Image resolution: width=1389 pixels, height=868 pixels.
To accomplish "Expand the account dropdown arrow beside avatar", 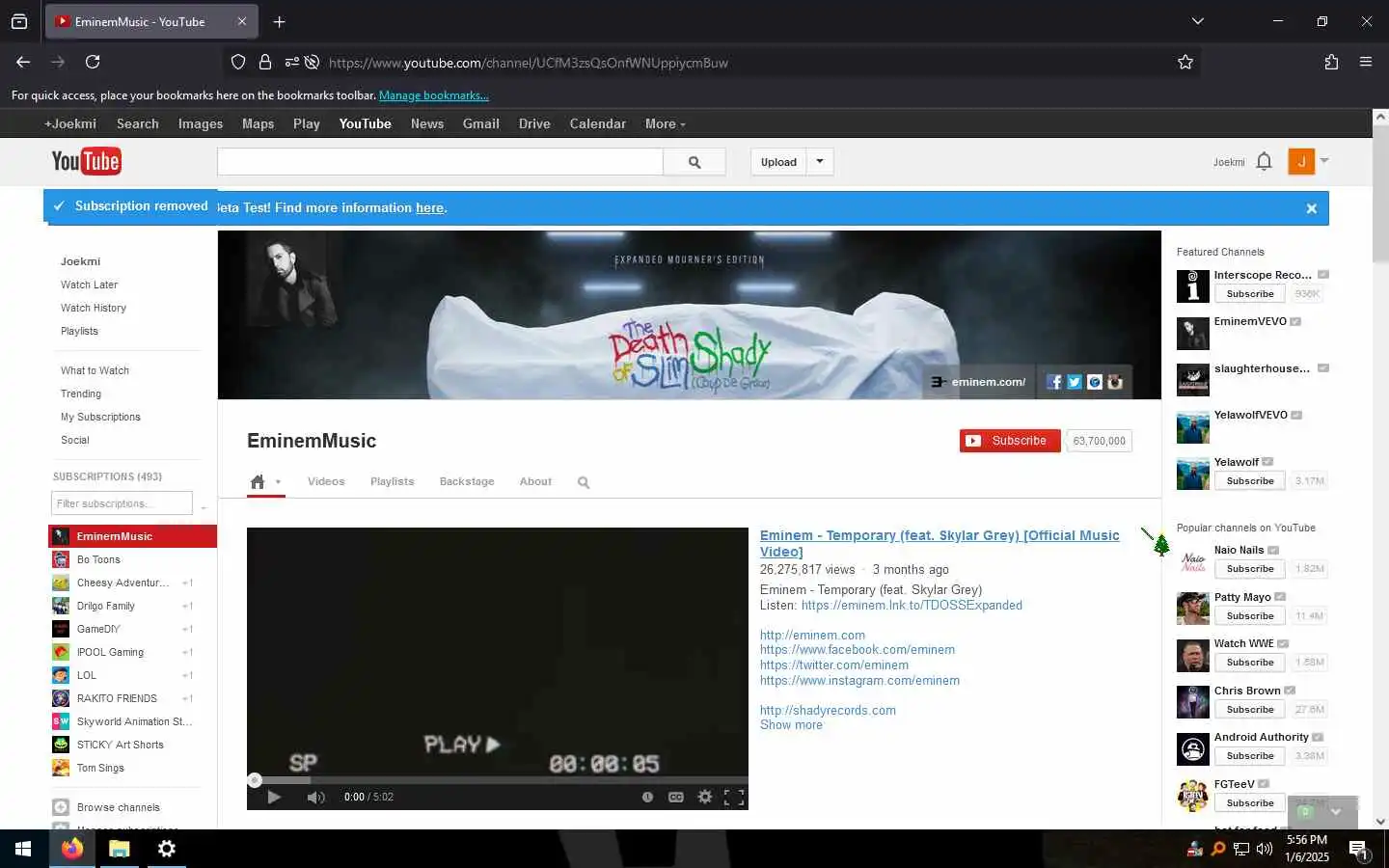I will click(1324, 160).
